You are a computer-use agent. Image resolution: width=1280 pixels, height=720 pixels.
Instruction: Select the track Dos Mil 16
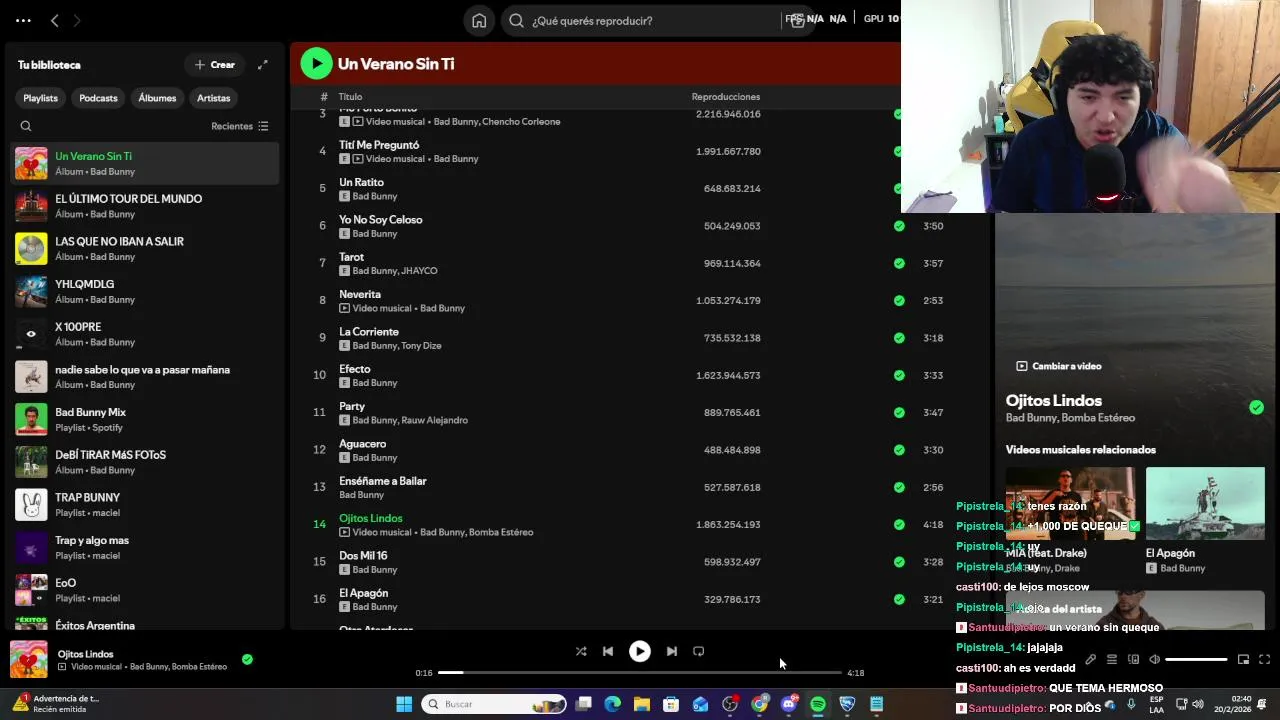click(x=363, y=555)
